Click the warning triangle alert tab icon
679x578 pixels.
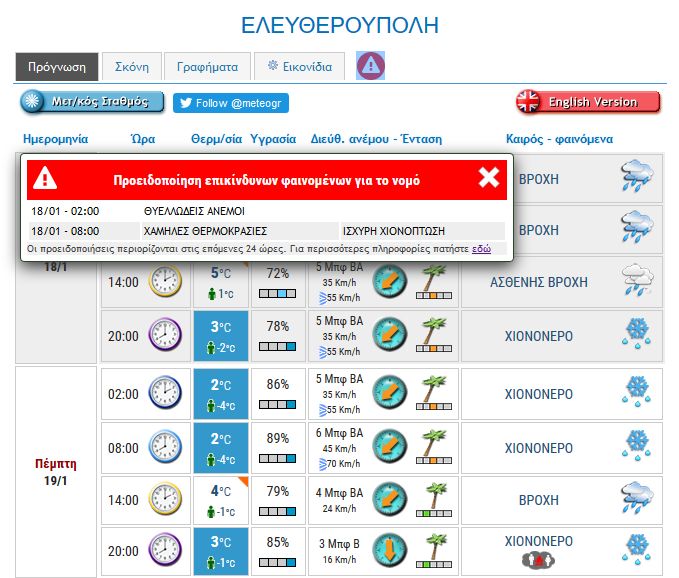(x=371, y=66)
